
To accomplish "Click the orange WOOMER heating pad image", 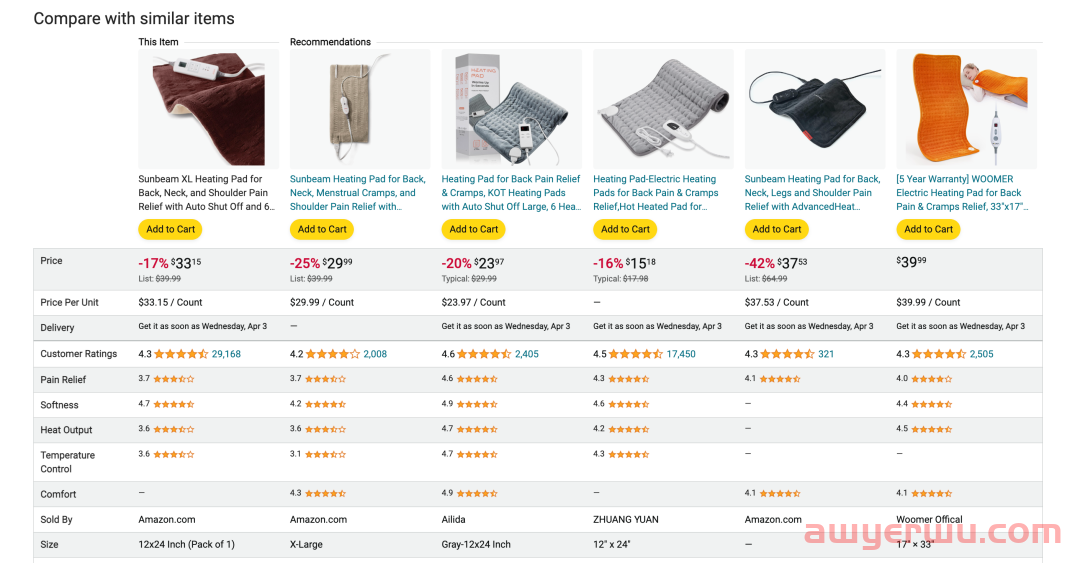I will pyautogui.click(x=966, y=109).
